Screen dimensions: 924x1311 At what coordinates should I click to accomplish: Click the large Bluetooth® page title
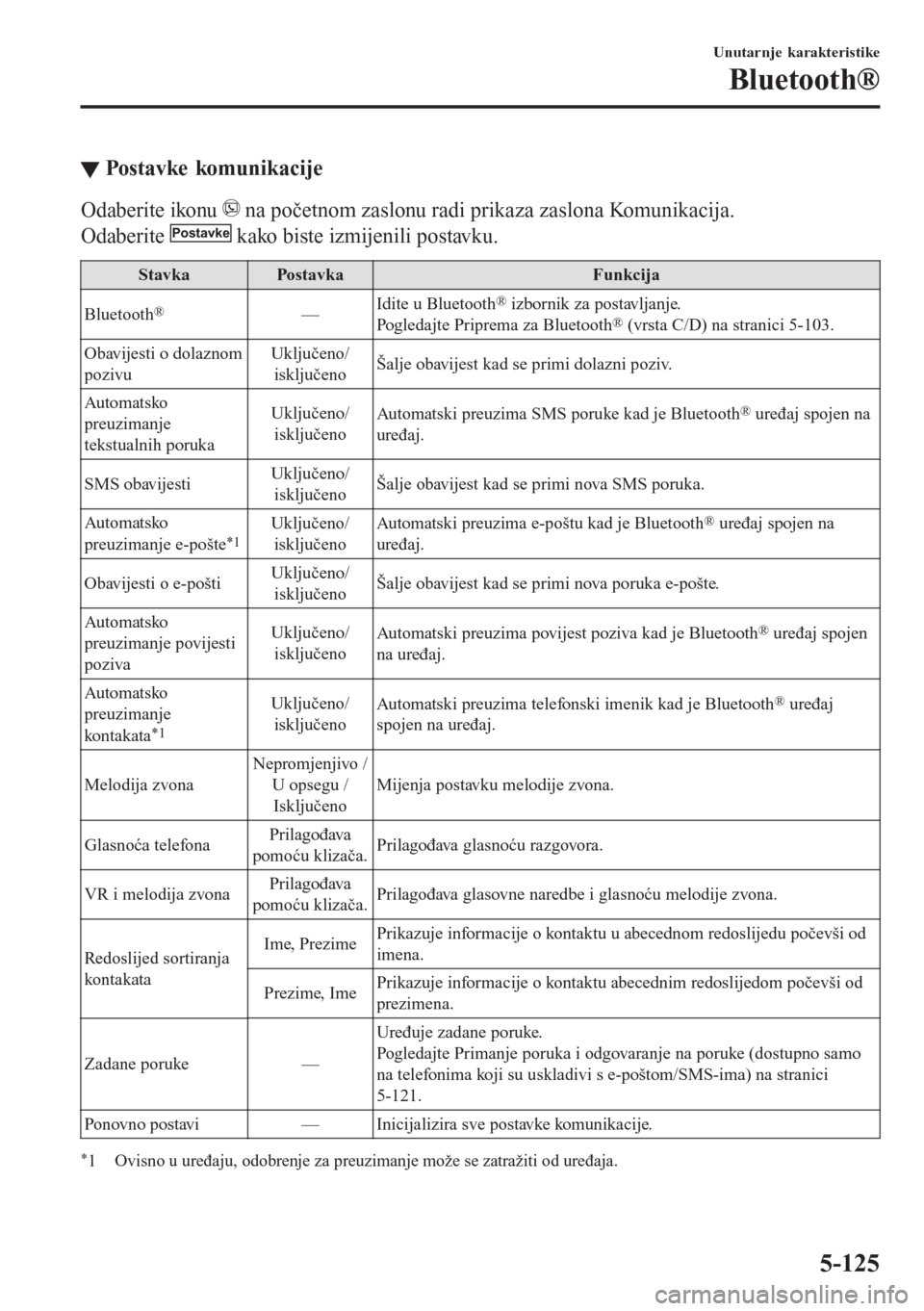(804, 81)
